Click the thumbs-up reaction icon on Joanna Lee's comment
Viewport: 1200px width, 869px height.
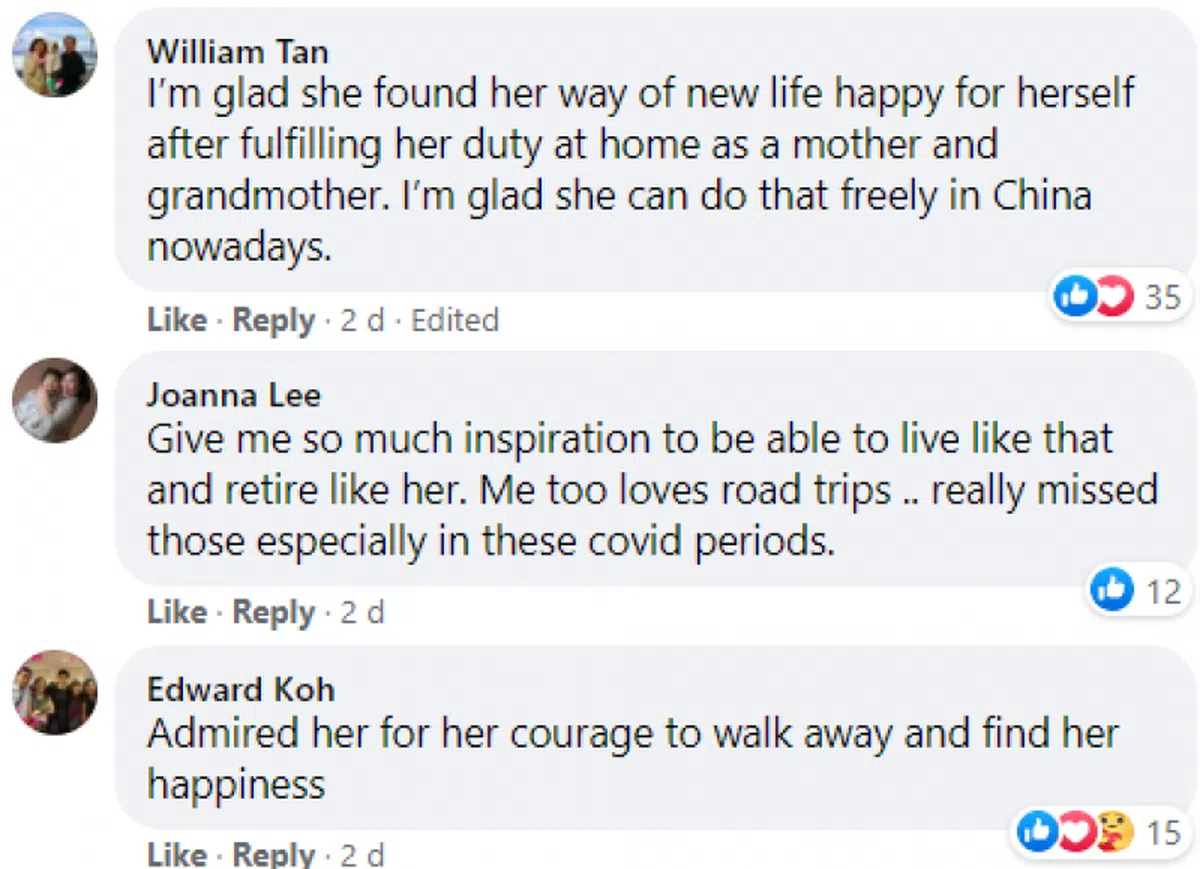(1113, 591)
